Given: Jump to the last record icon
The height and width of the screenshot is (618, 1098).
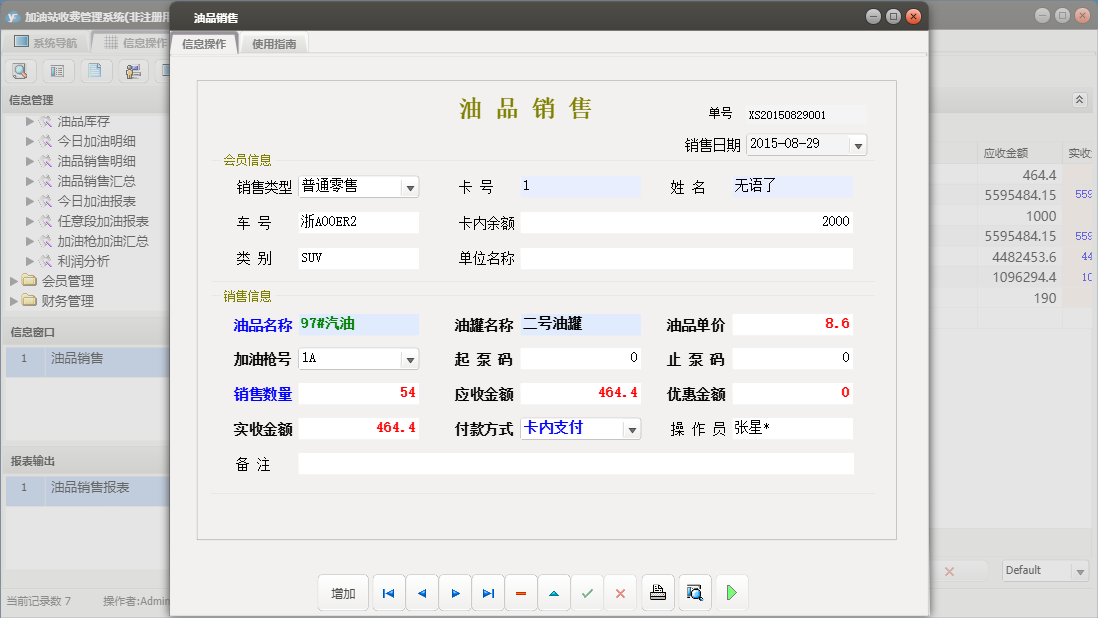Looking at the screenshot, I should tap(488, 592).
